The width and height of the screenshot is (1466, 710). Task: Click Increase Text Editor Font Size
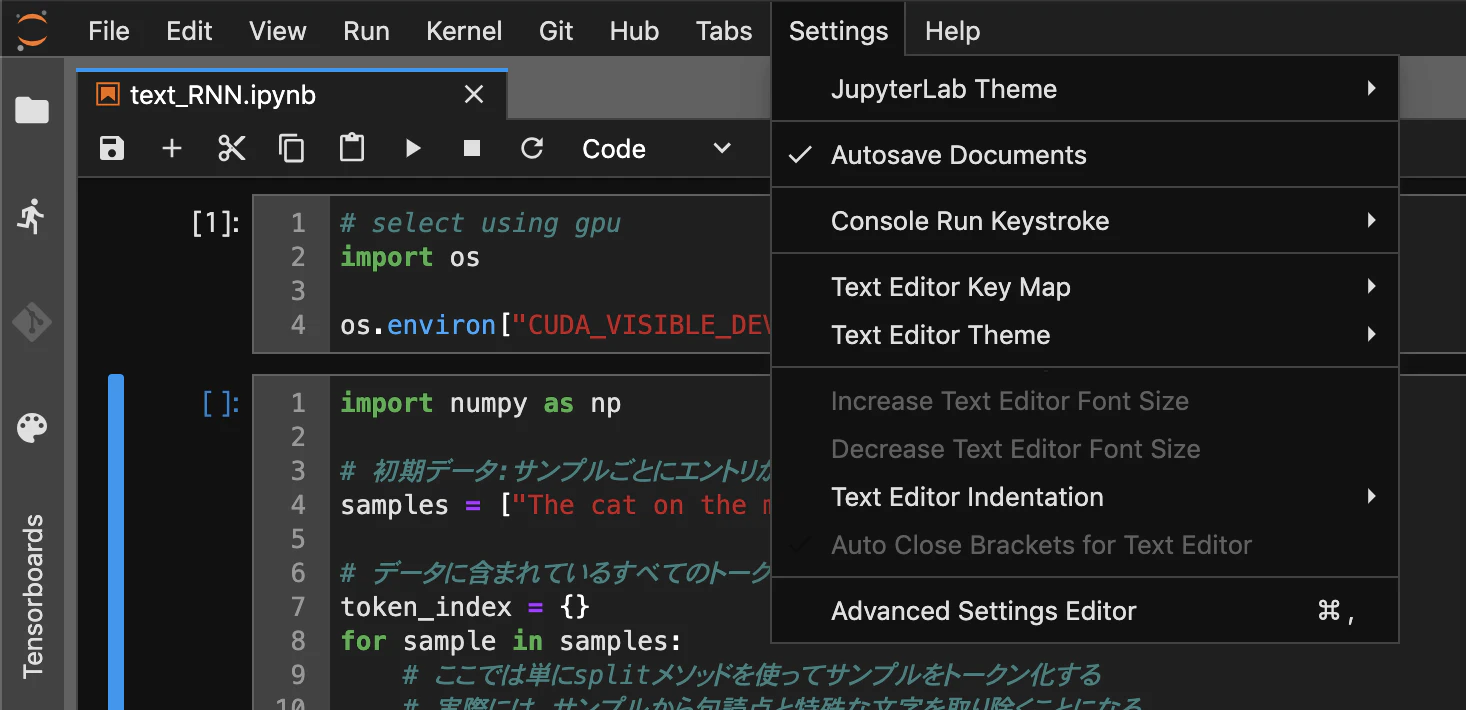point(1084,401)
